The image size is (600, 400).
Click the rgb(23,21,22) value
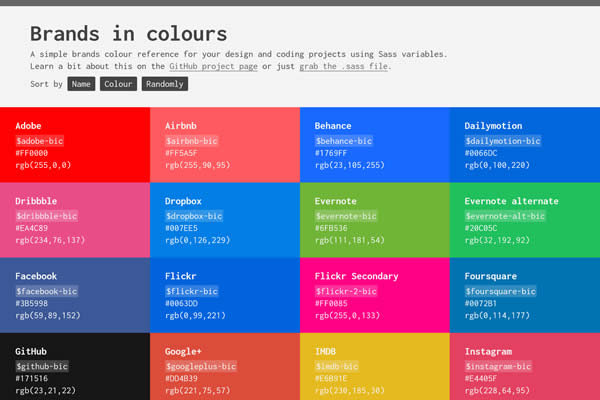pos(46,391)
